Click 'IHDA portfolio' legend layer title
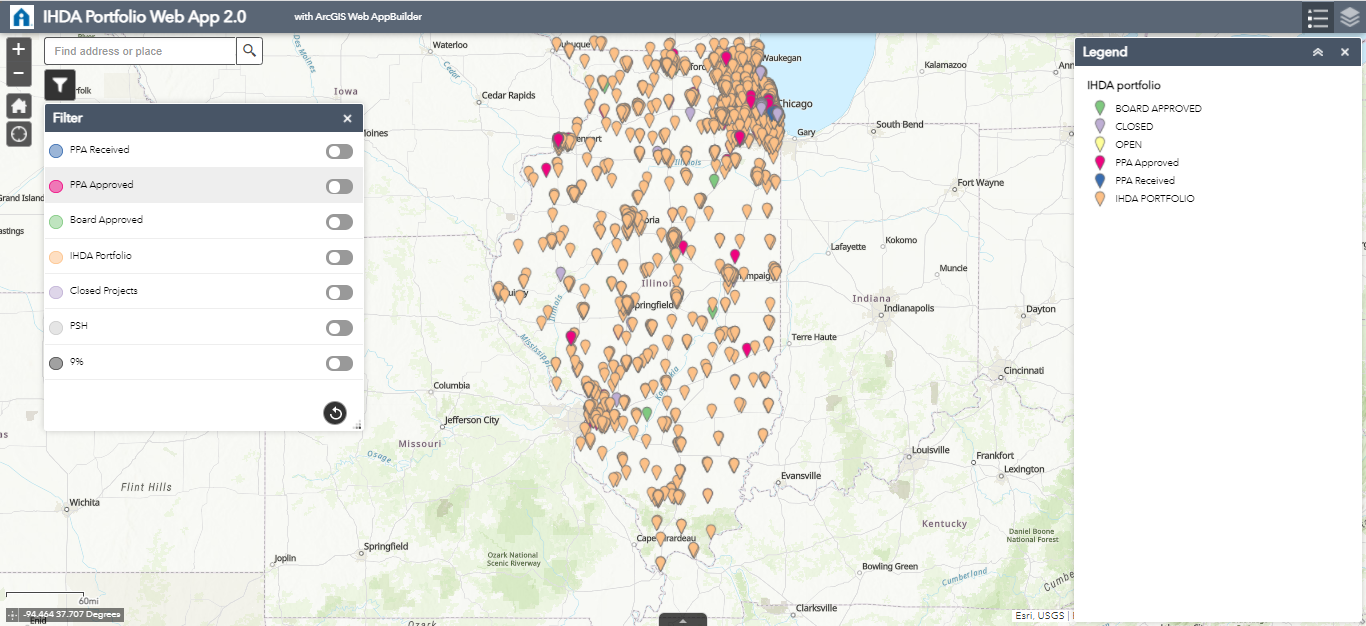This screenshot has height=626, width=1366. (1124, 86)
